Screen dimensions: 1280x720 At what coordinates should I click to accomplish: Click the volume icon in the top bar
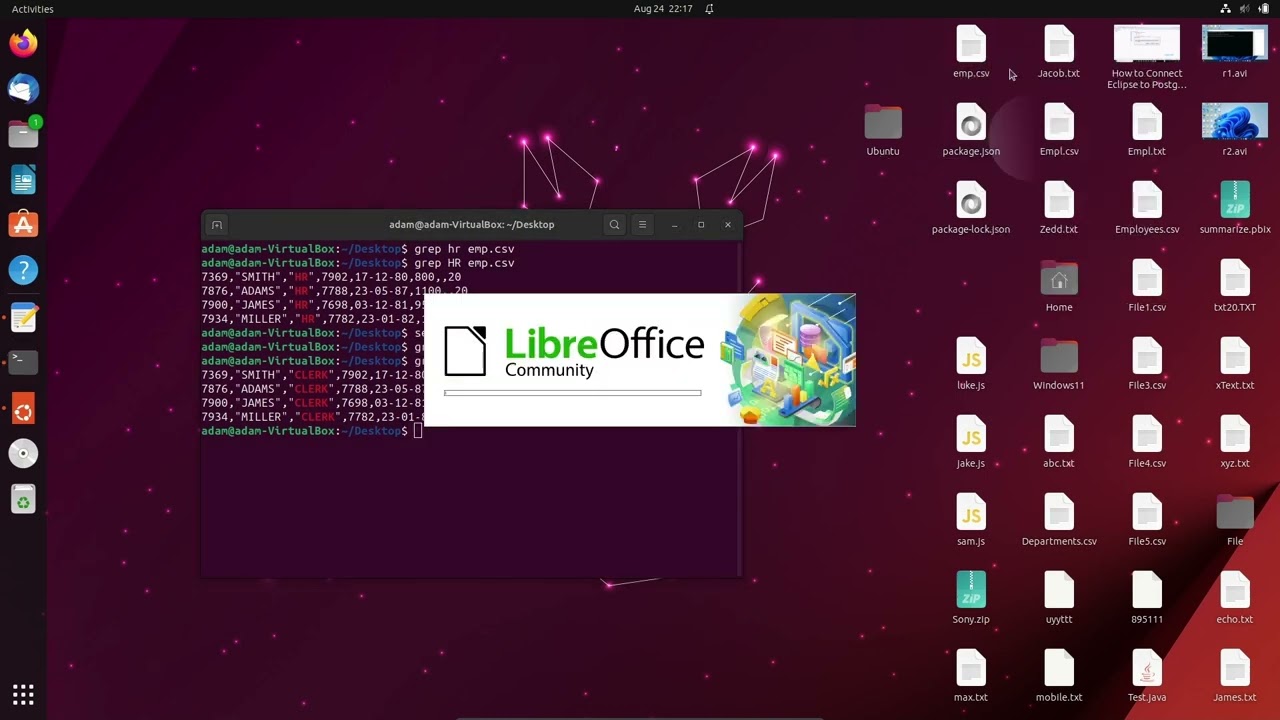pyautogui.click(x=1245, y=9)
